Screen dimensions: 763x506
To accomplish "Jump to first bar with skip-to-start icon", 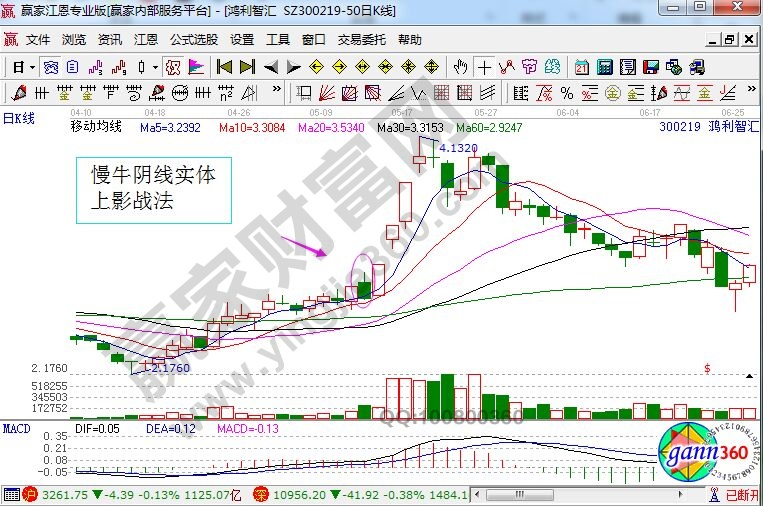I will [224, 67].
